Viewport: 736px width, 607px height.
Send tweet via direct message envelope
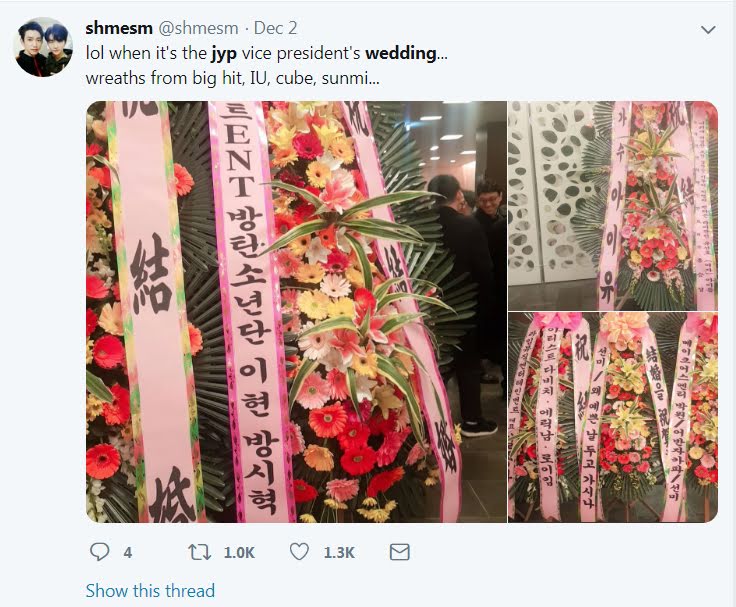[400, 552]
